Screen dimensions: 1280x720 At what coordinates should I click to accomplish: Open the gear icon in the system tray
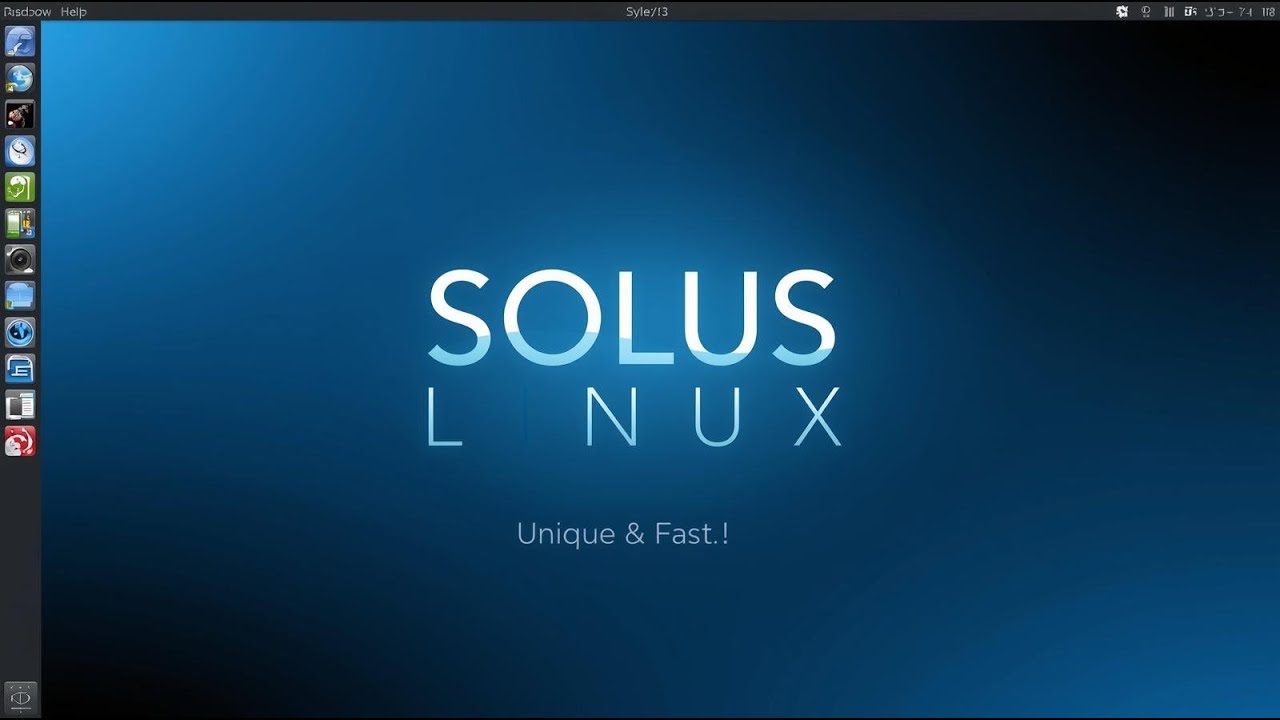pyautogui.click(x=1122, y=12)
